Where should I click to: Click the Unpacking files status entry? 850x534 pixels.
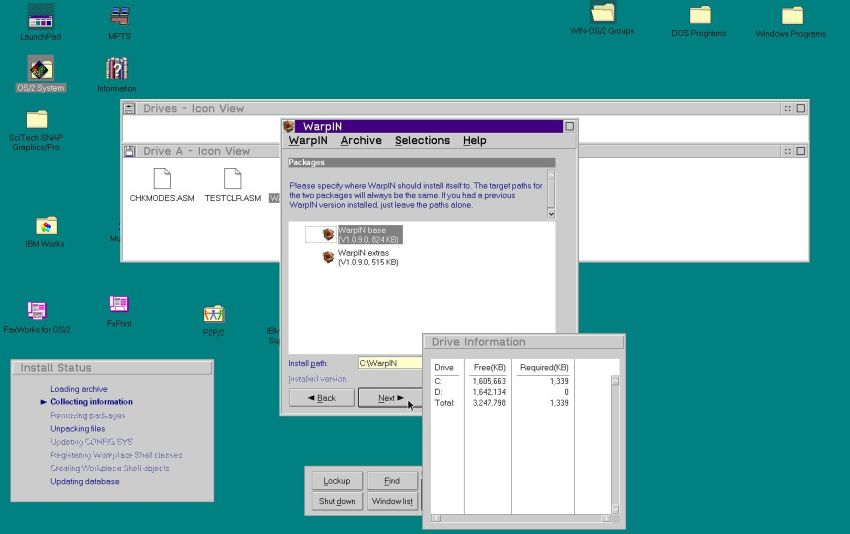pyautogui.click(x=78, y=428)
